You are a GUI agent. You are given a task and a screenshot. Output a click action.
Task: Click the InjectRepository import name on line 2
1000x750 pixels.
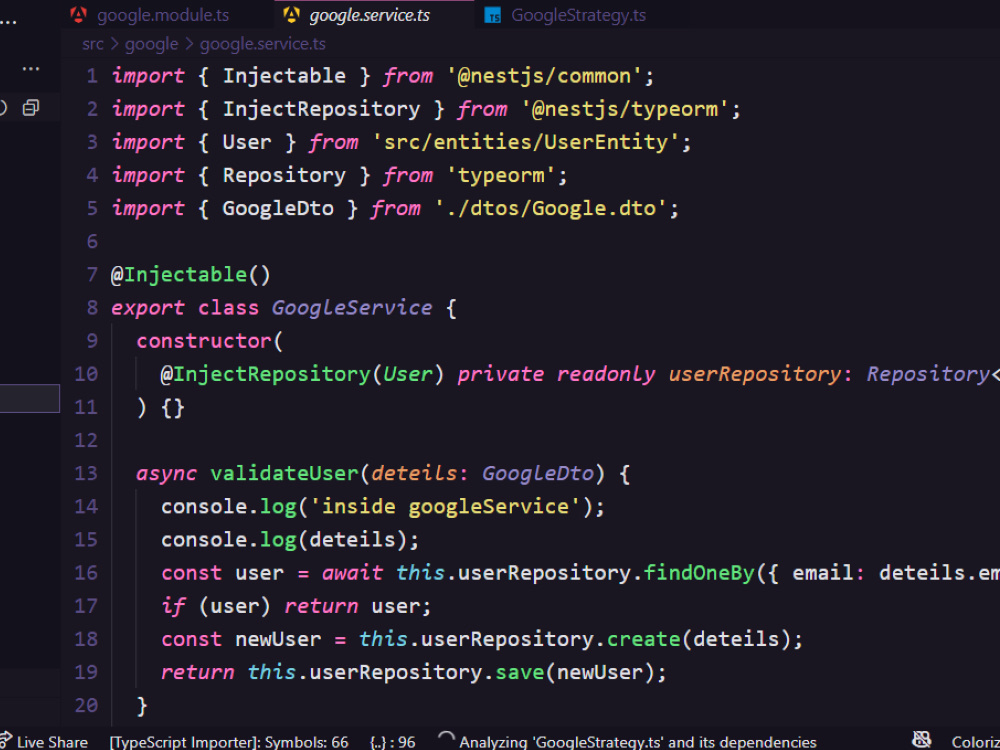(321, 109)
